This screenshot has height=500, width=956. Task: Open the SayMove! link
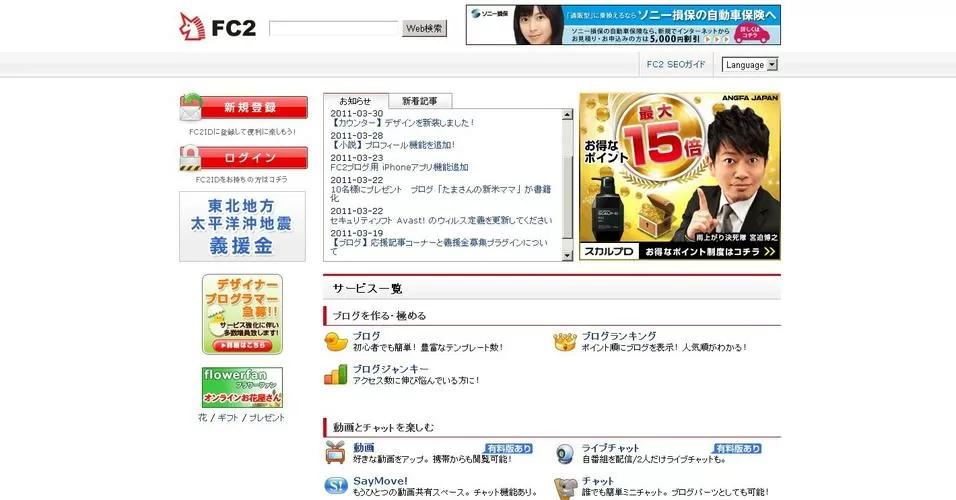click(x=380, y=480)
